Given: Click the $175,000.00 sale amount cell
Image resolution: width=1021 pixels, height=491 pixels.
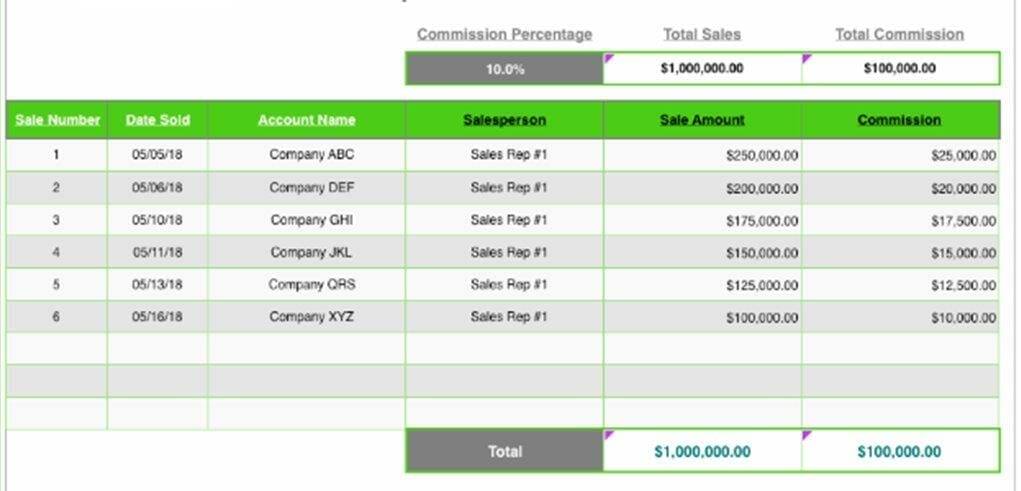Looking at the screenshot, I should [x=761, y=220].
